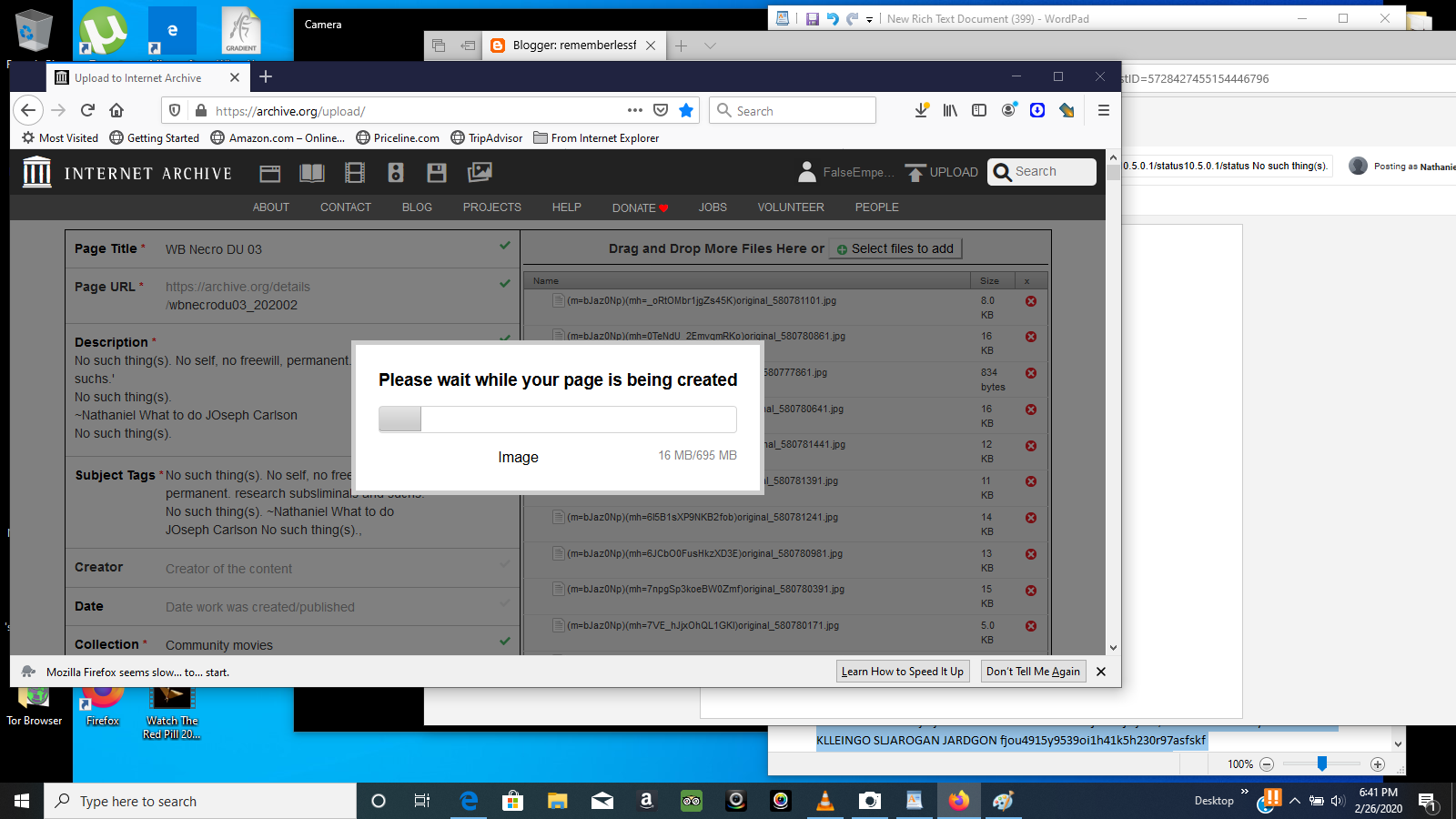Dismiss the Firefox slow start notification

coord(1101,672)
